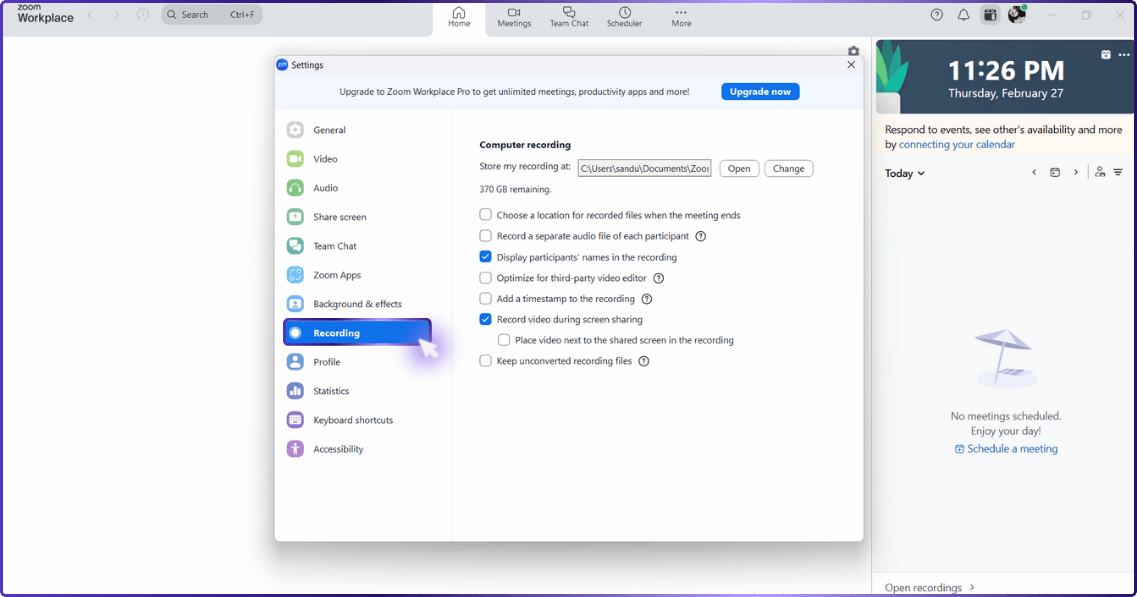Open Statistics chart icon
This screenshot has height=597, width=1137.
295,391
